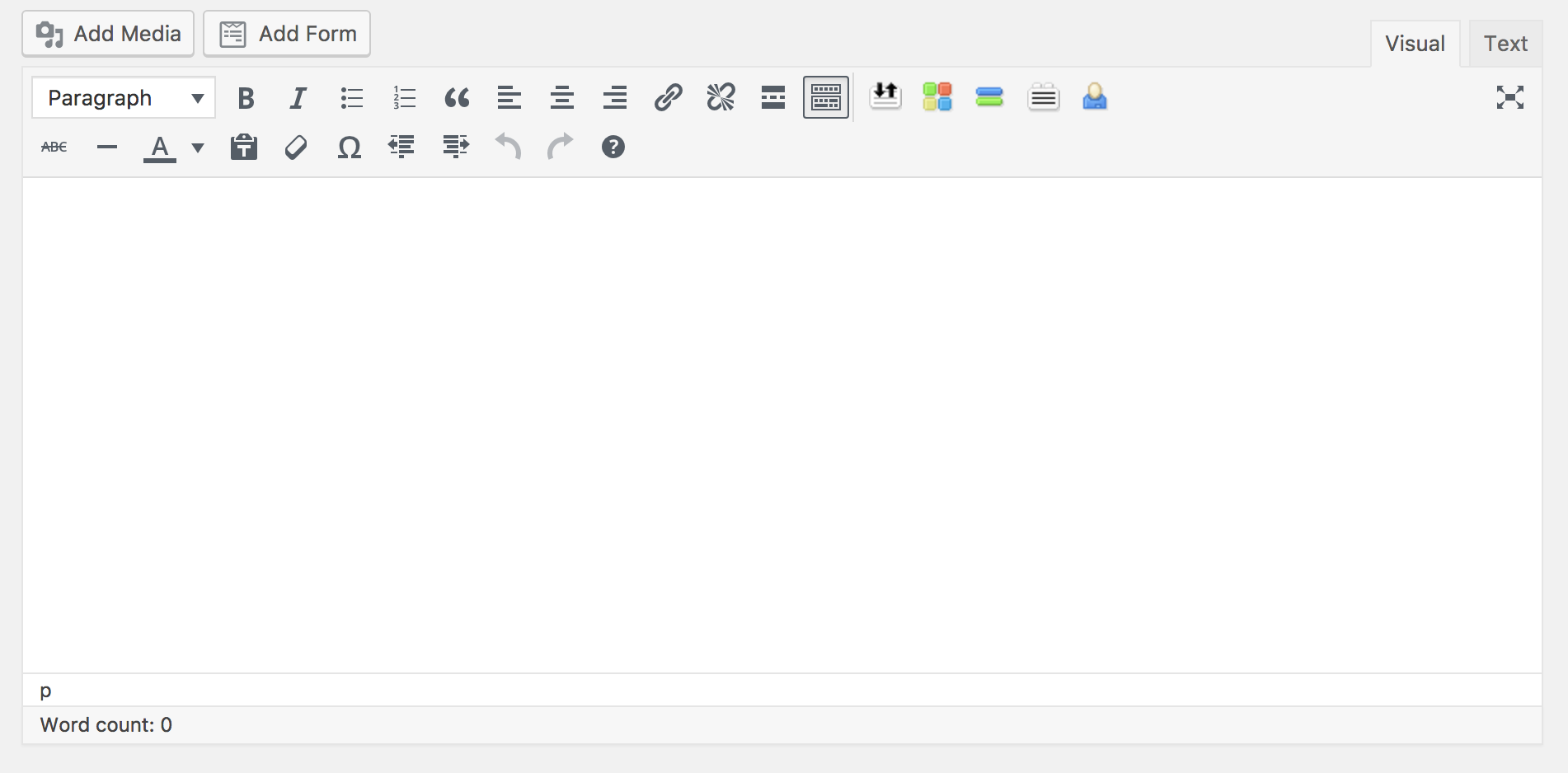Switch to the Text editor tab
This screenshot has width=1568, height=773.
1505,44
